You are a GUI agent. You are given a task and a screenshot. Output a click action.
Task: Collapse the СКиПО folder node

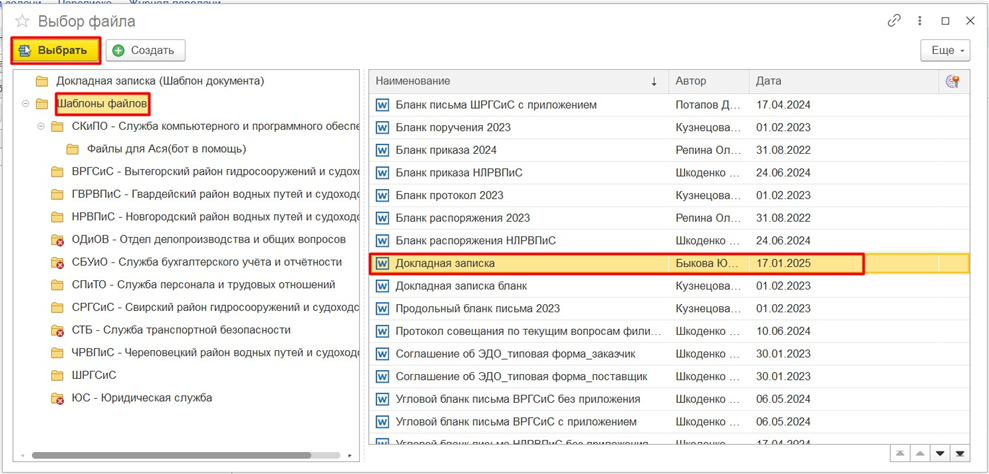point(41,126)
